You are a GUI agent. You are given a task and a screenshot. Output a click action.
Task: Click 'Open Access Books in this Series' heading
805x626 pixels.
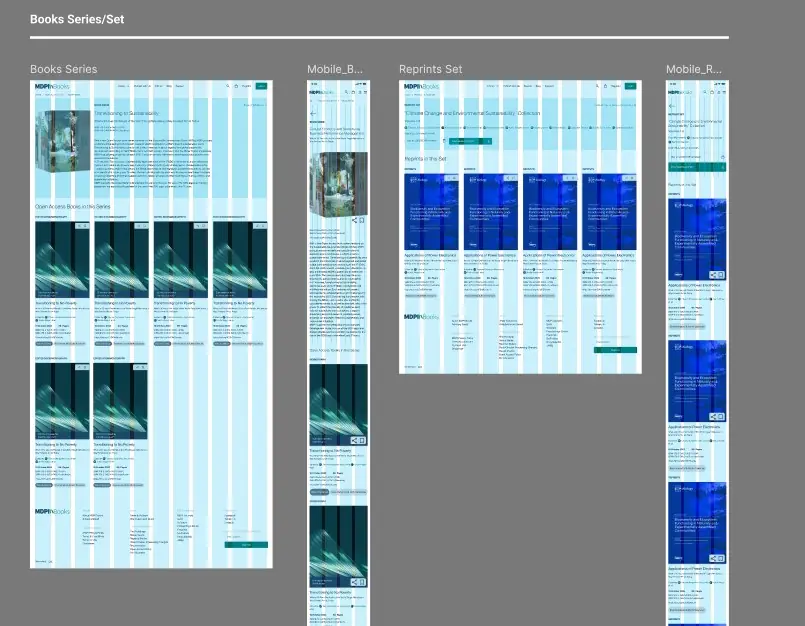tap(72, 206)
